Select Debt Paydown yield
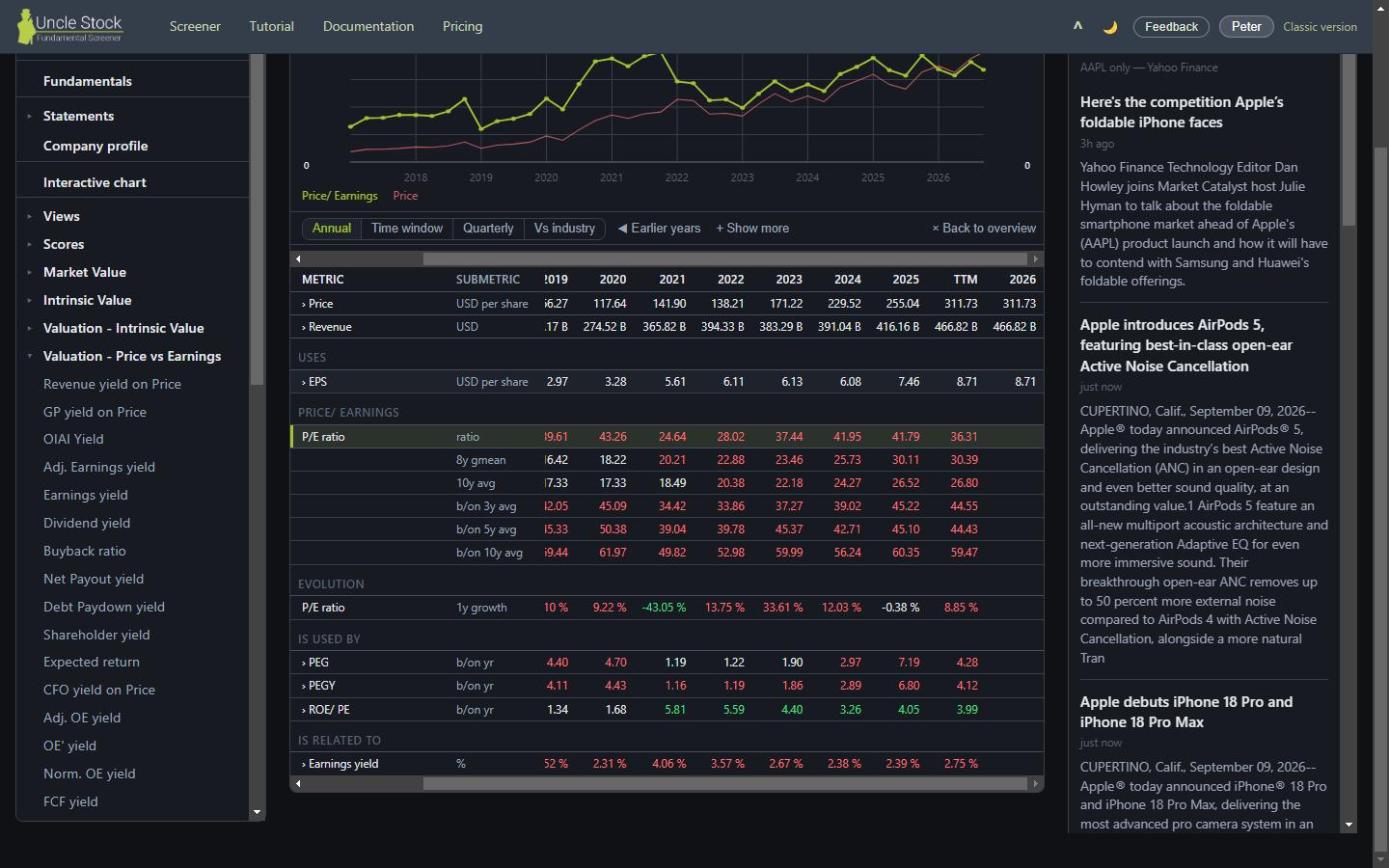The image size is (1389, 868). coord(104,607)
